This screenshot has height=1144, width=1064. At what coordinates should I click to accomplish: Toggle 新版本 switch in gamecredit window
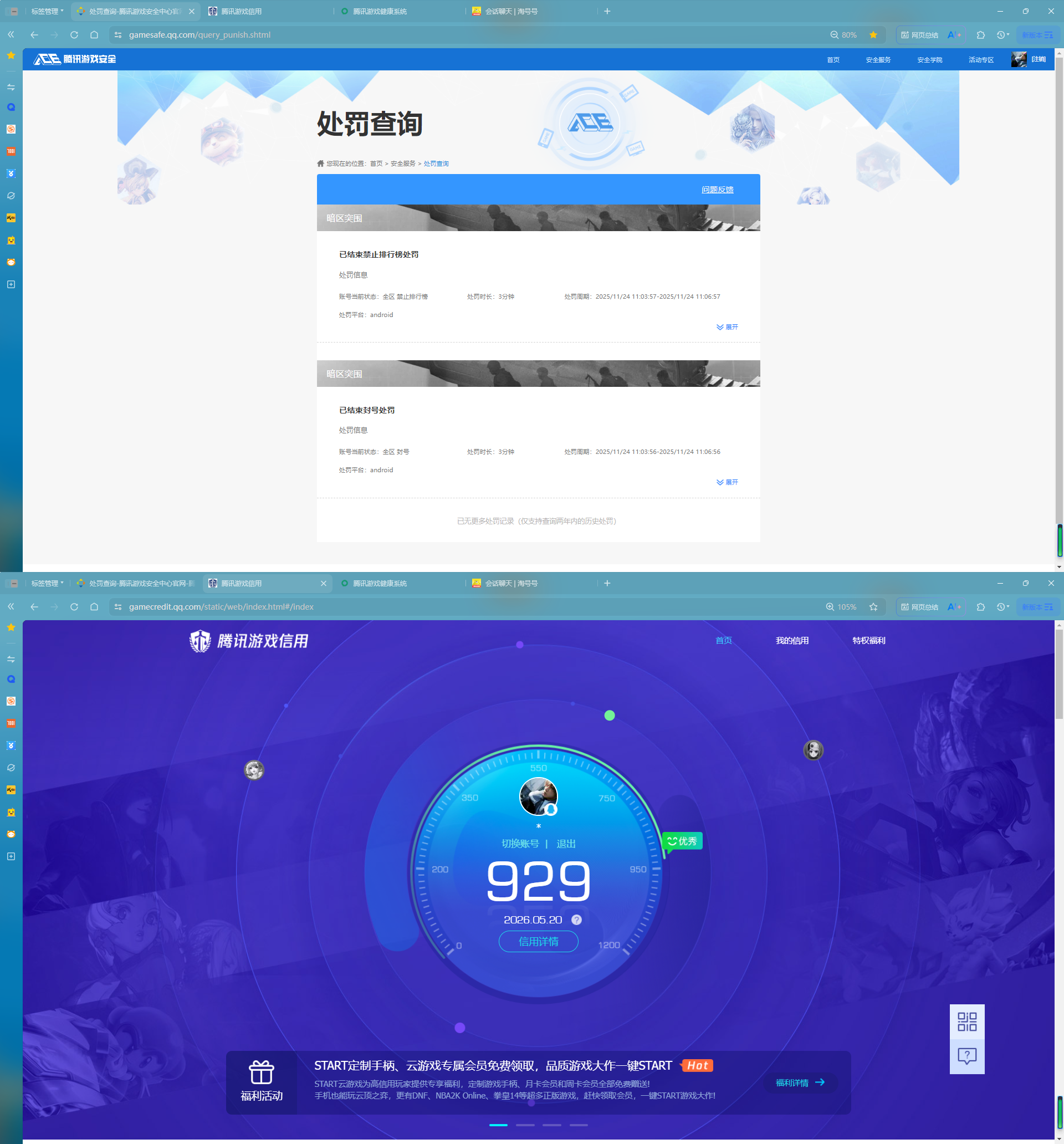(x=1037, y=607)
